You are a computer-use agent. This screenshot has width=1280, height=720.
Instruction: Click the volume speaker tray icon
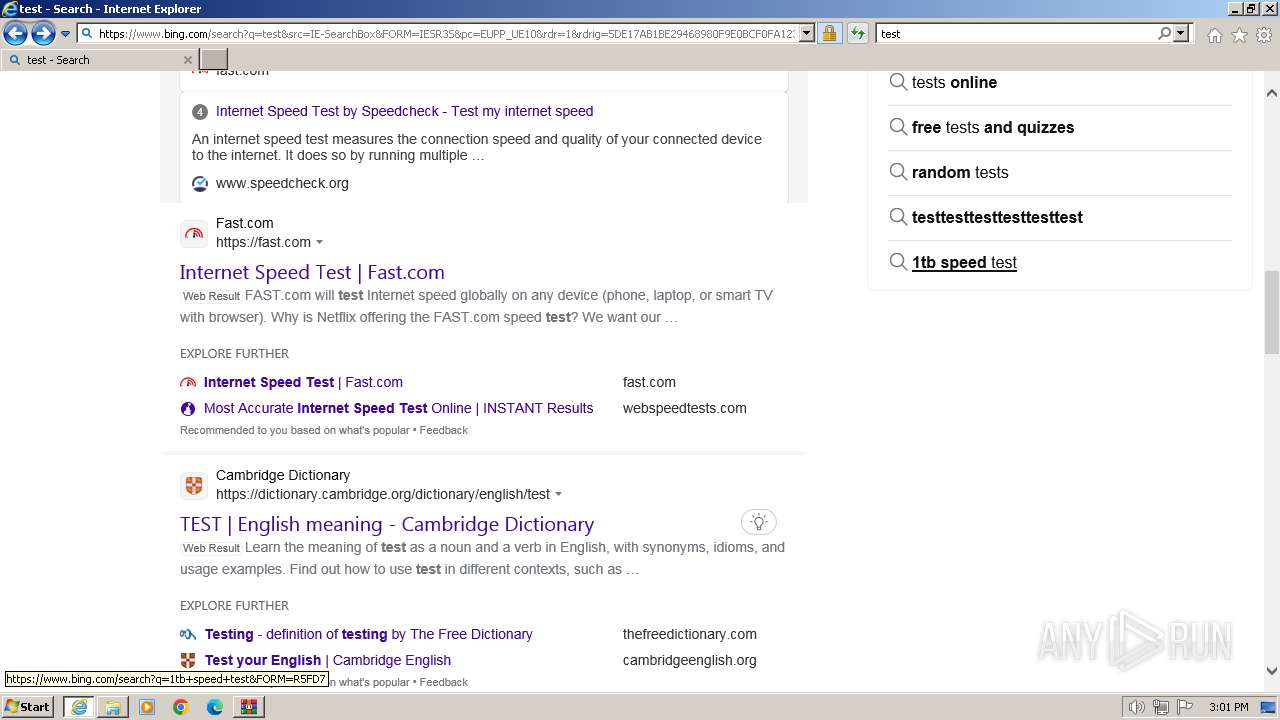click(1136, 707)
